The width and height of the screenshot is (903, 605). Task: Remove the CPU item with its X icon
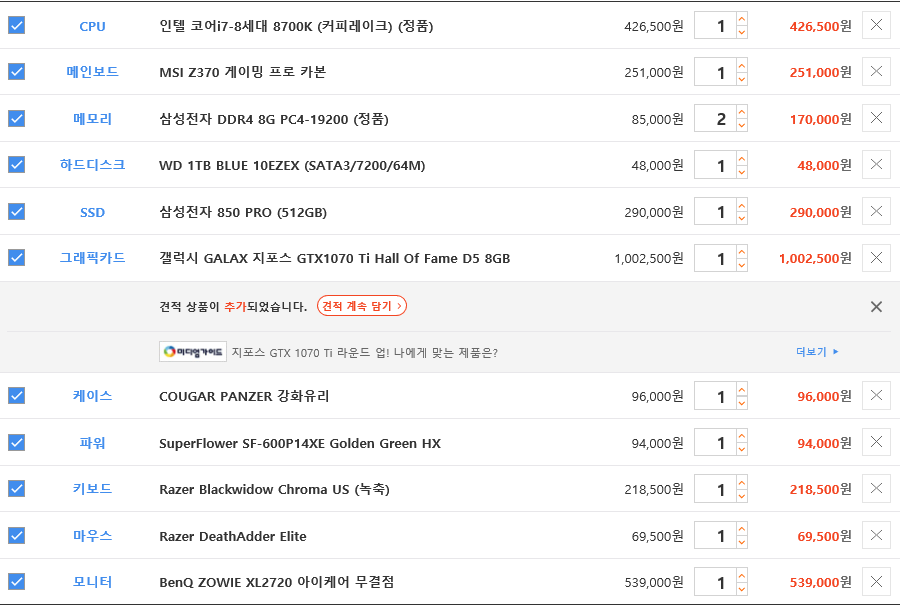pos(876,25)
